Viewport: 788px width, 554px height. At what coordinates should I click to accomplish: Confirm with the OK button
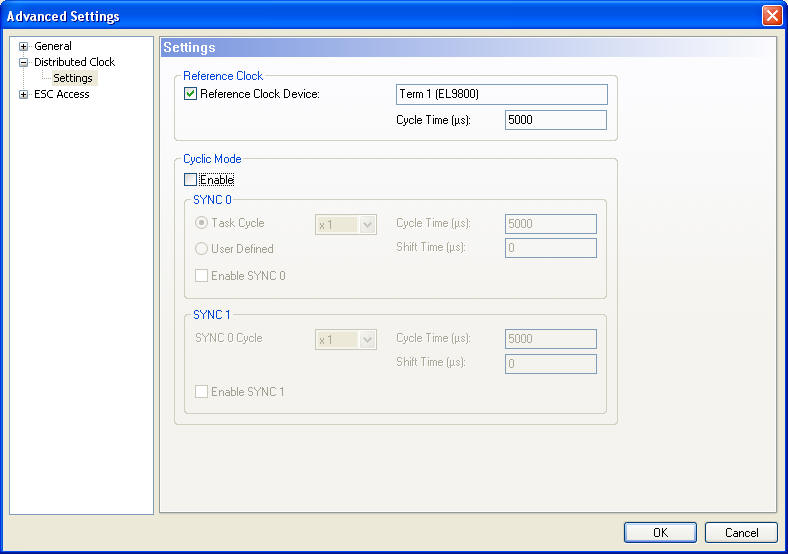[660, 532]
